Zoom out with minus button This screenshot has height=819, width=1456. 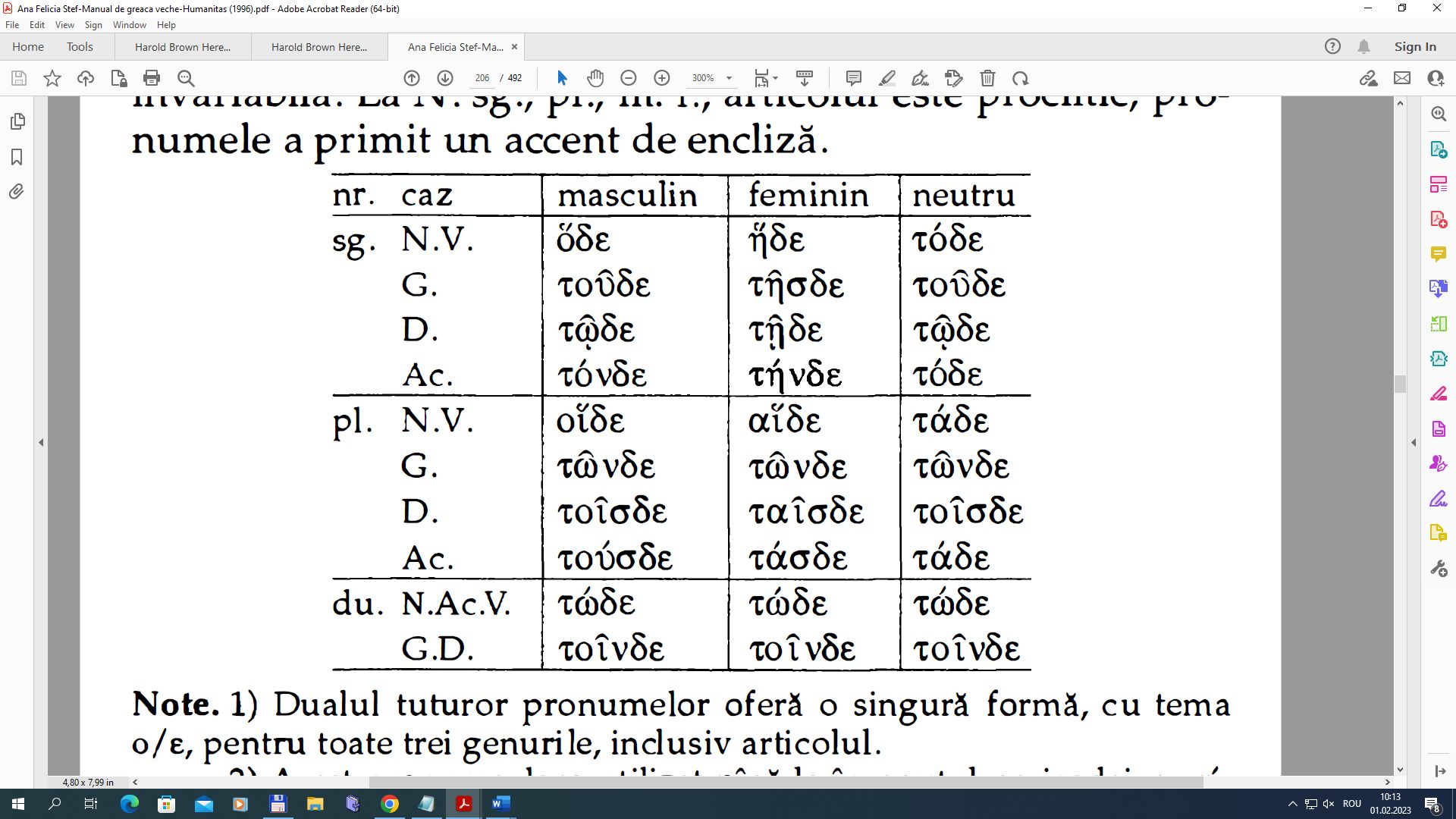(629, 78)
